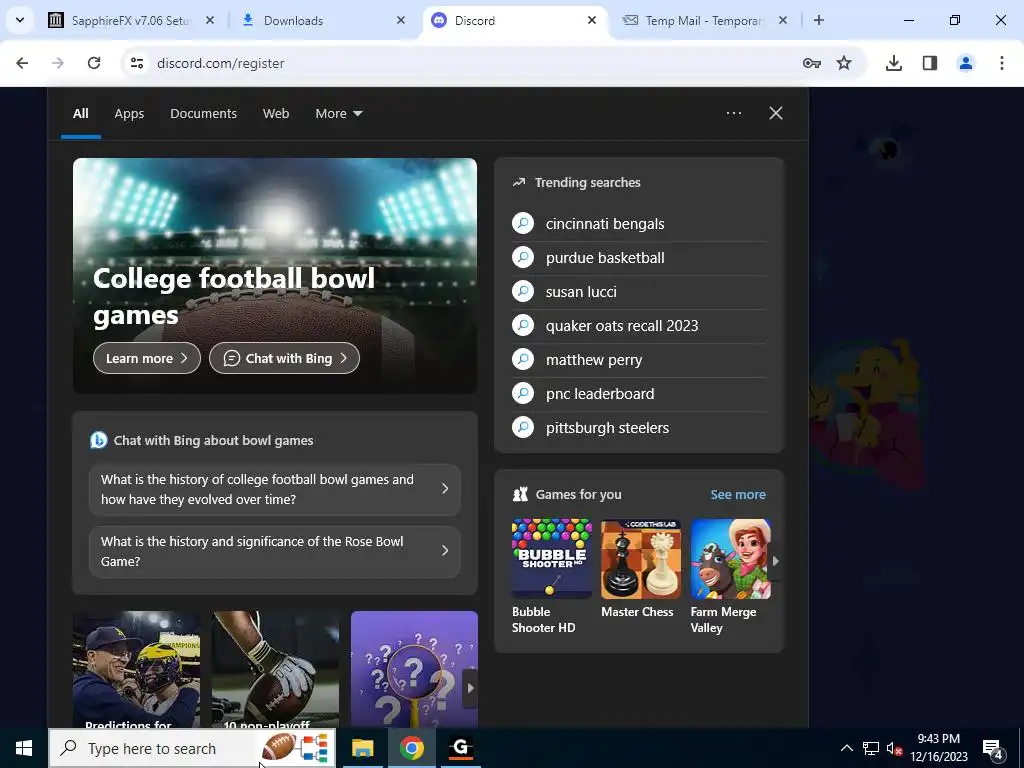Click the muted volume tray icon
Screen dimensions: 1024x768
pos(894,748)
